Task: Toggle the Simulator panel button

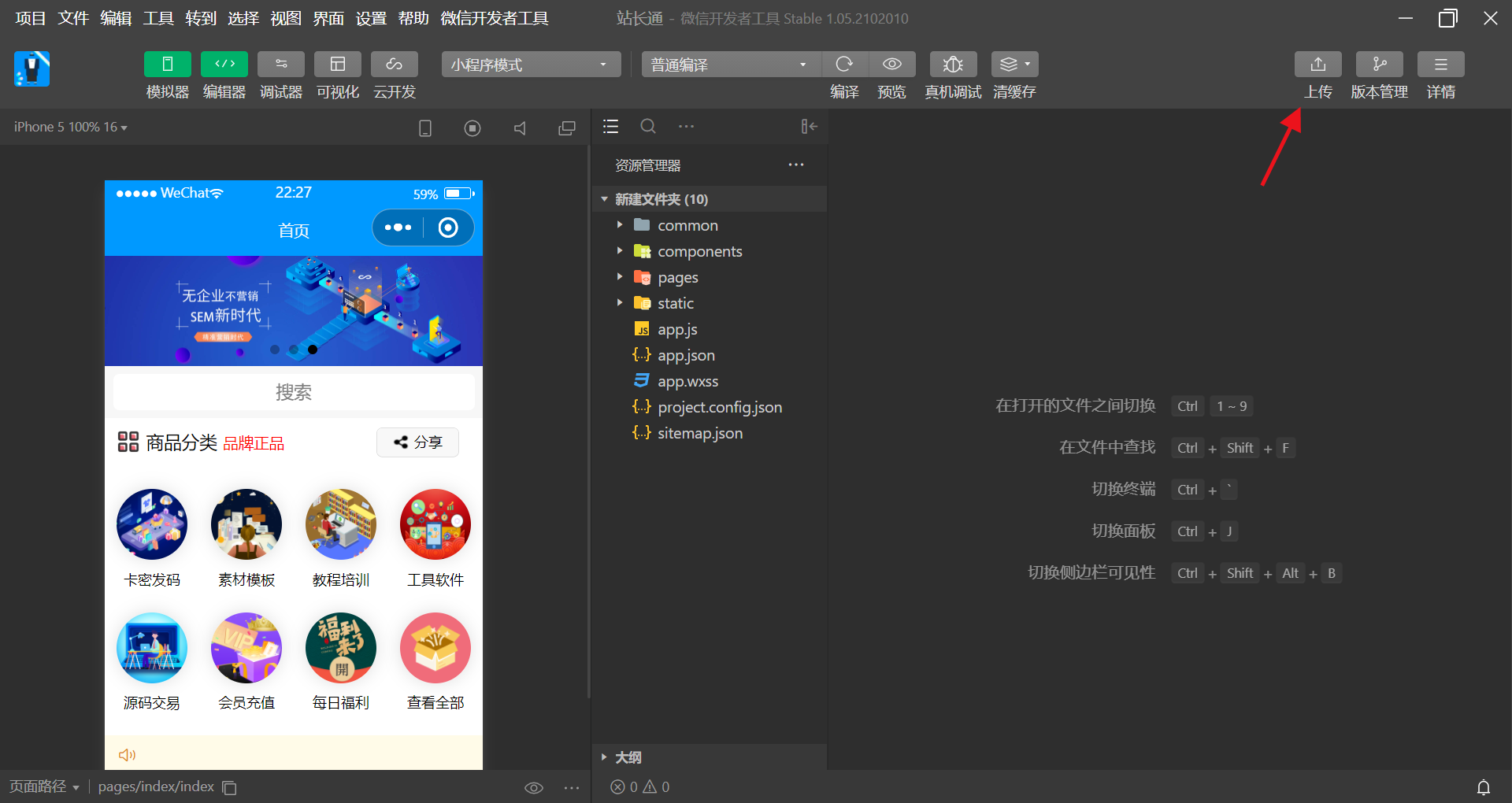Action: pyautogui.click(x=168, y=65)
